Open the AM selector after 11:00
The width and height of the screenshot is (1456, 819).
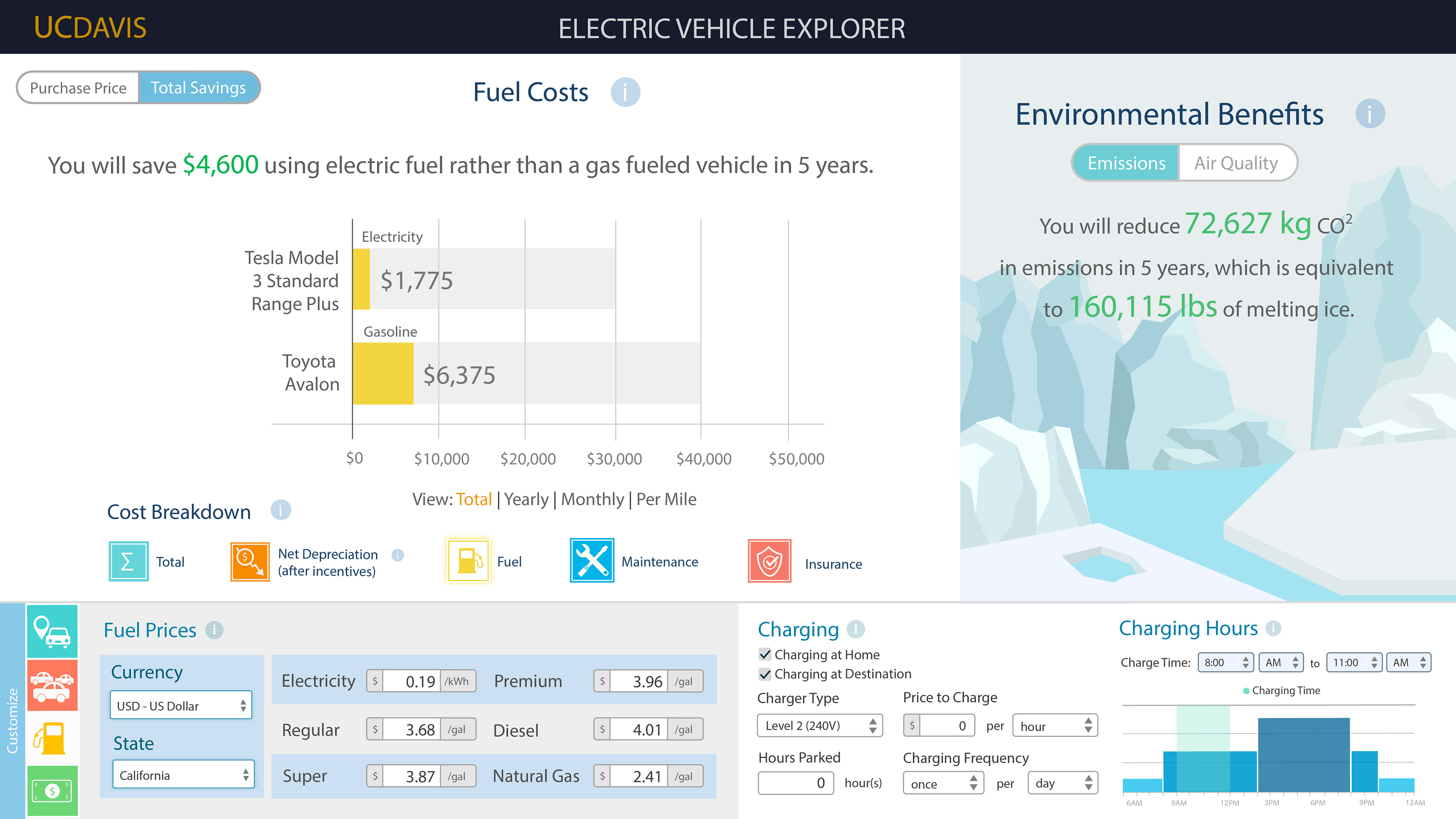(1409, 662)
